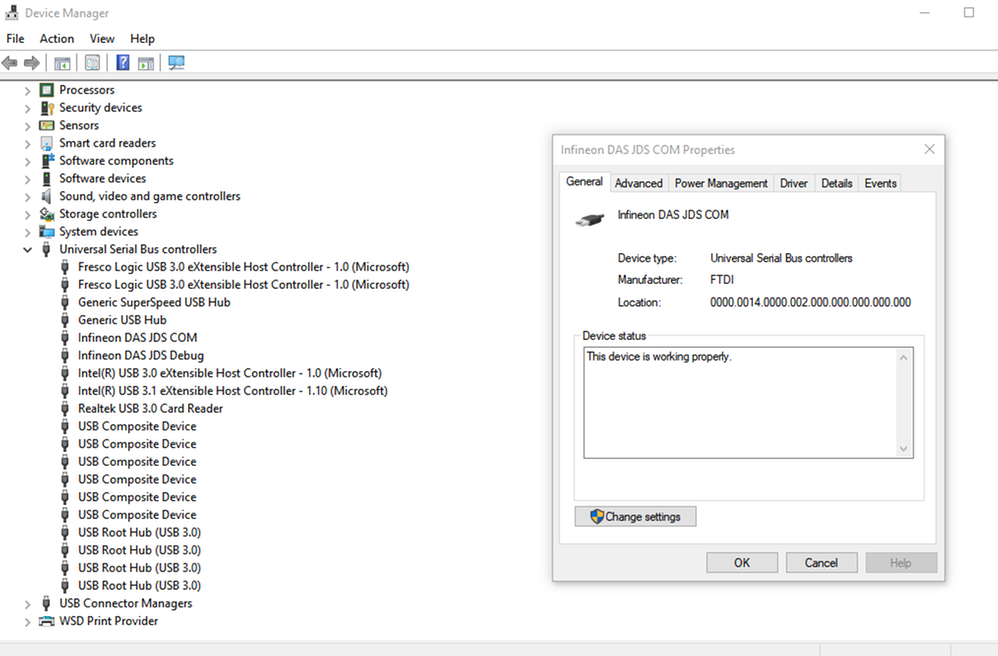Switch to the Driver tab
The width and height of the screenshot is (998, 656).
pos(793,183)
